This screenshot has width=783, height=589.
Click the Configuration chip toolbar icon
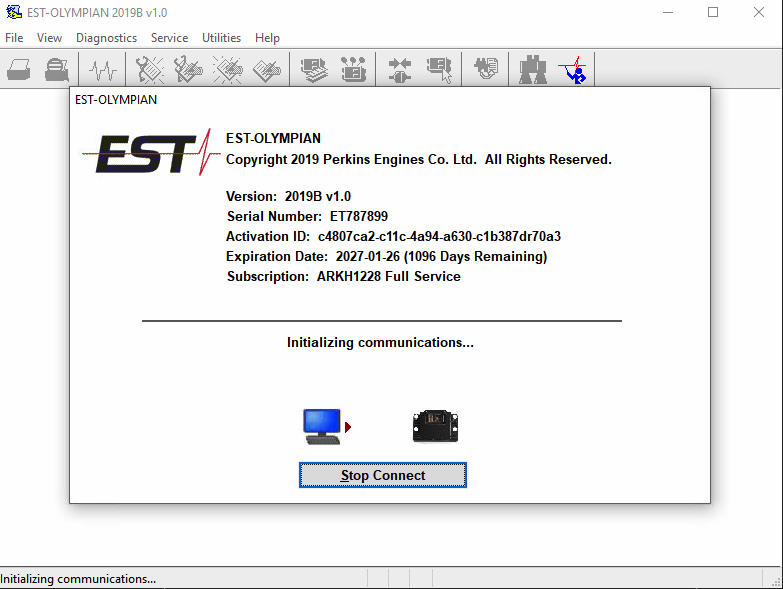353,70
